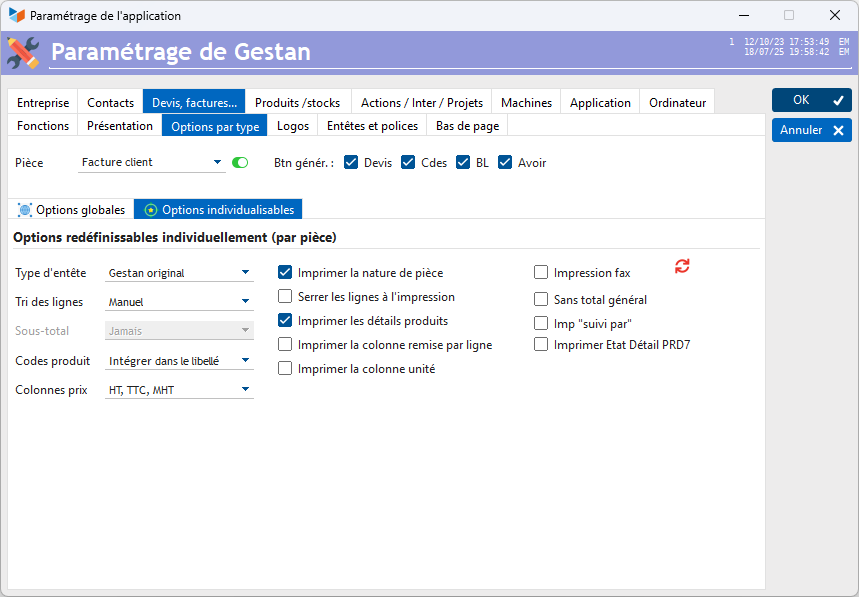Click the checkmark icon on OK button
Screen dimensions: 859x597
pyautogui.click(x=838, y=100)
